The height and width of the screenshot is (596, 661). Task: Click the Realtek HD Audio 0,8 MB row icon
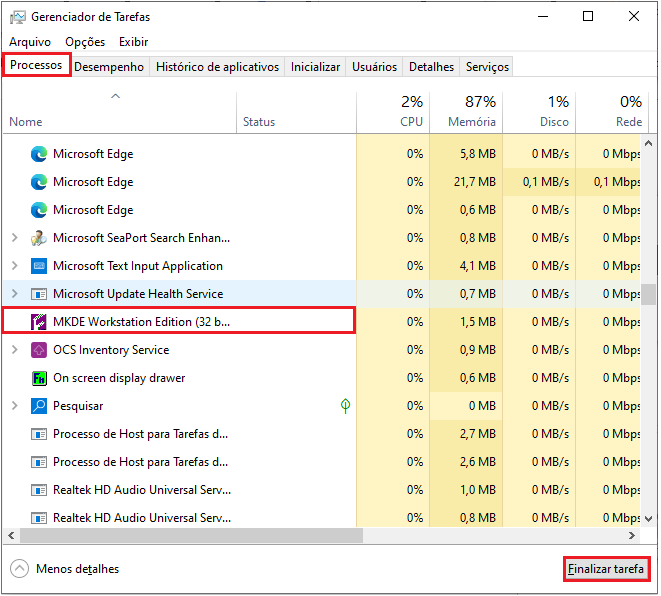click(x=39, y=518)
